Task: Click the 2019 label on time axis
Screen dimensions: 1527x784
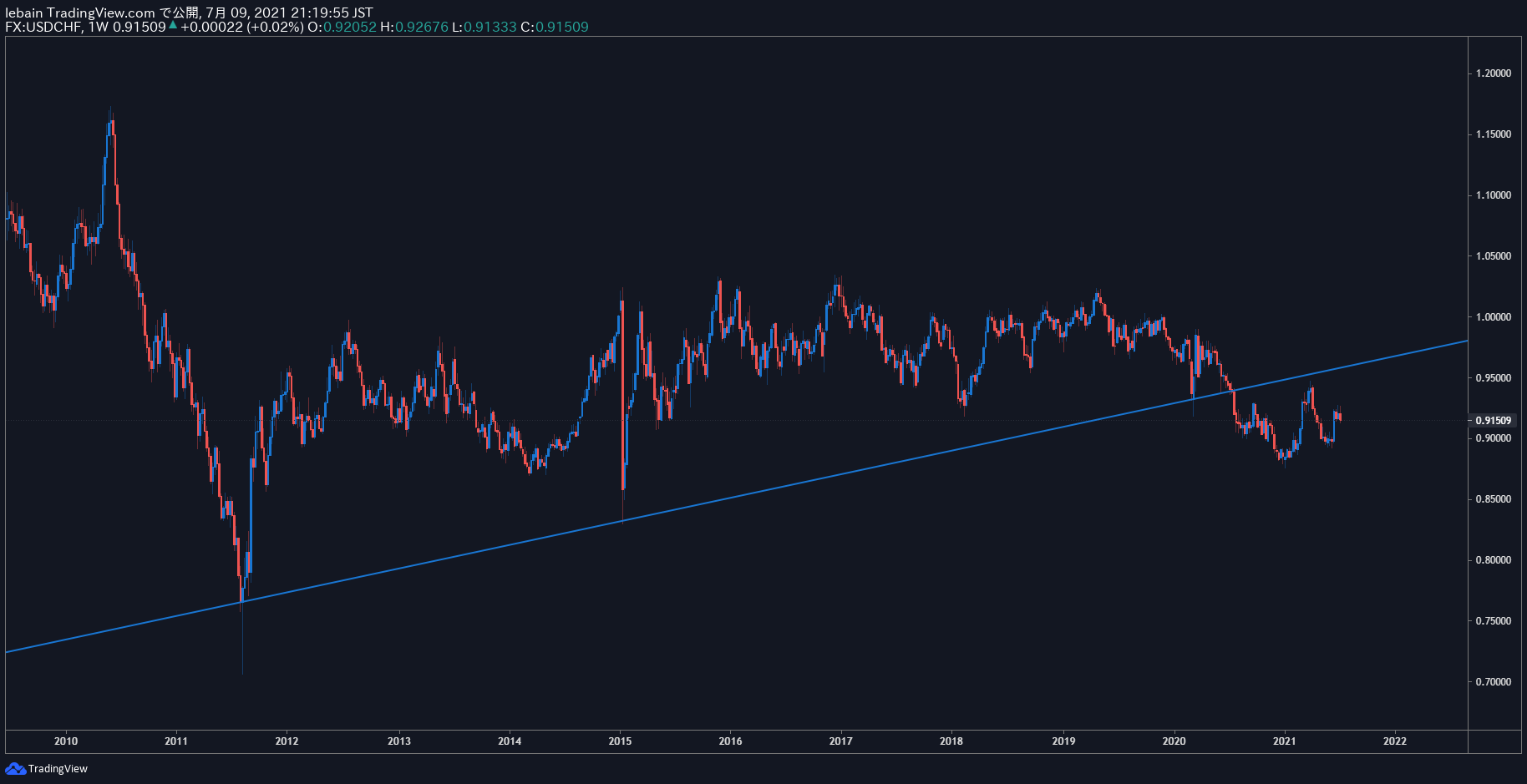Action: coord(1063,741)
